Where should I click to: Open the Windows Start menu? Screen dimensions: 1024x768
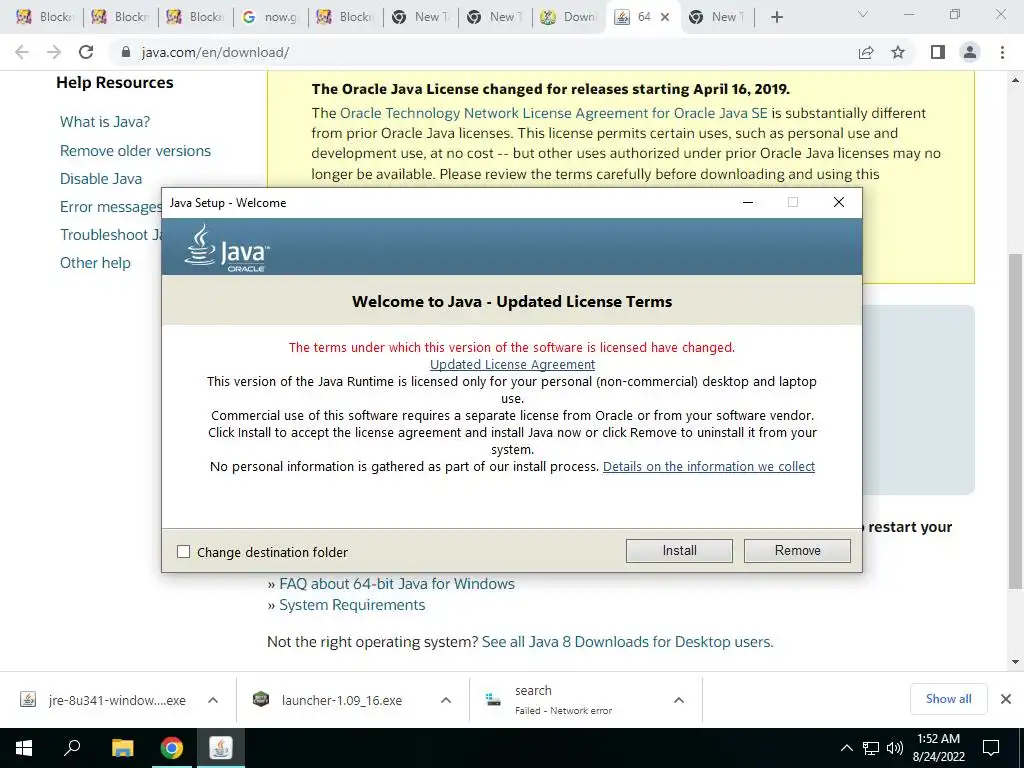pos(24,748)
